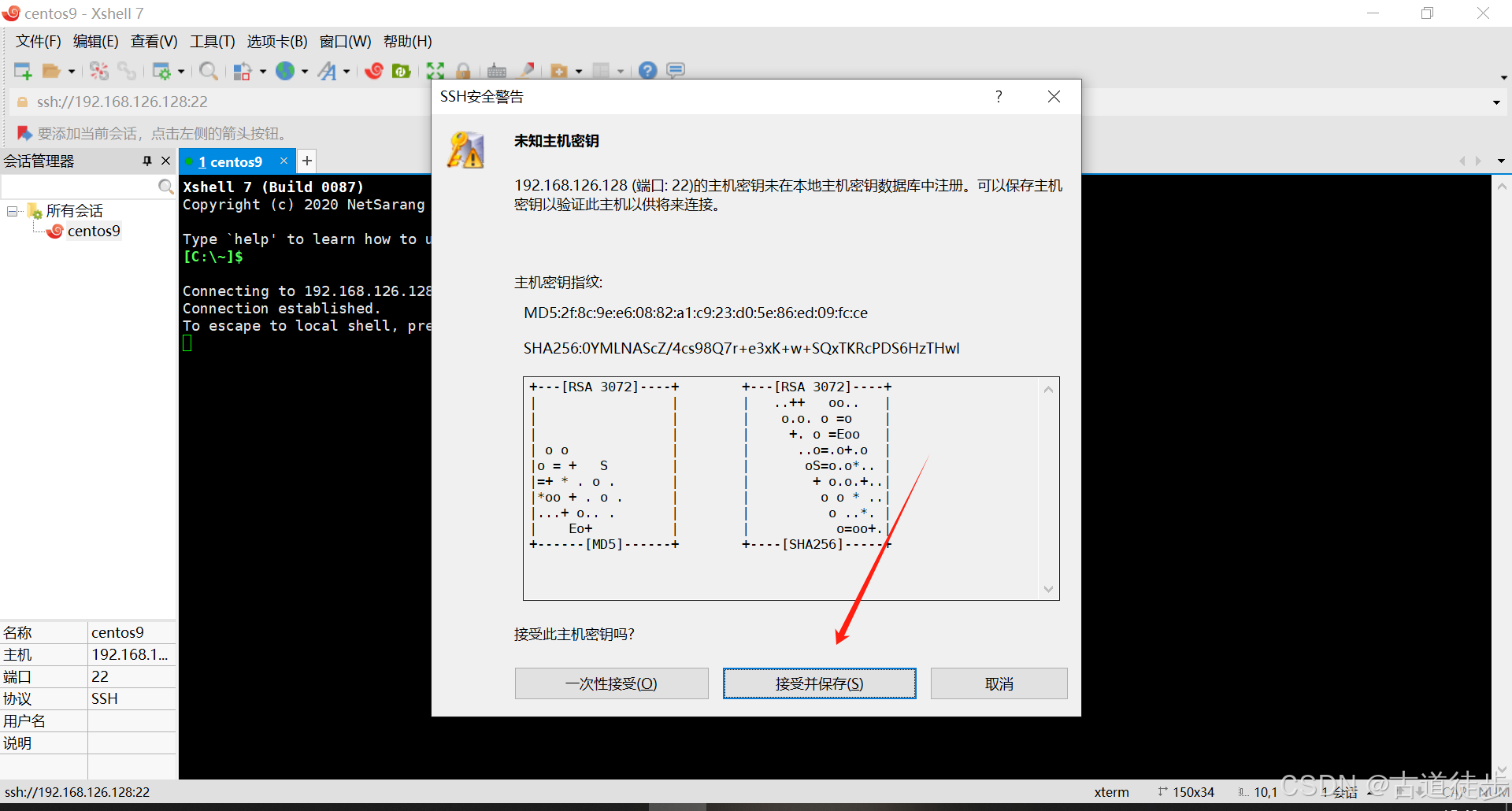The image size is (1512, 811).
Task: Click the chat feedback bubble icon
Action: (x=676, y=71)
